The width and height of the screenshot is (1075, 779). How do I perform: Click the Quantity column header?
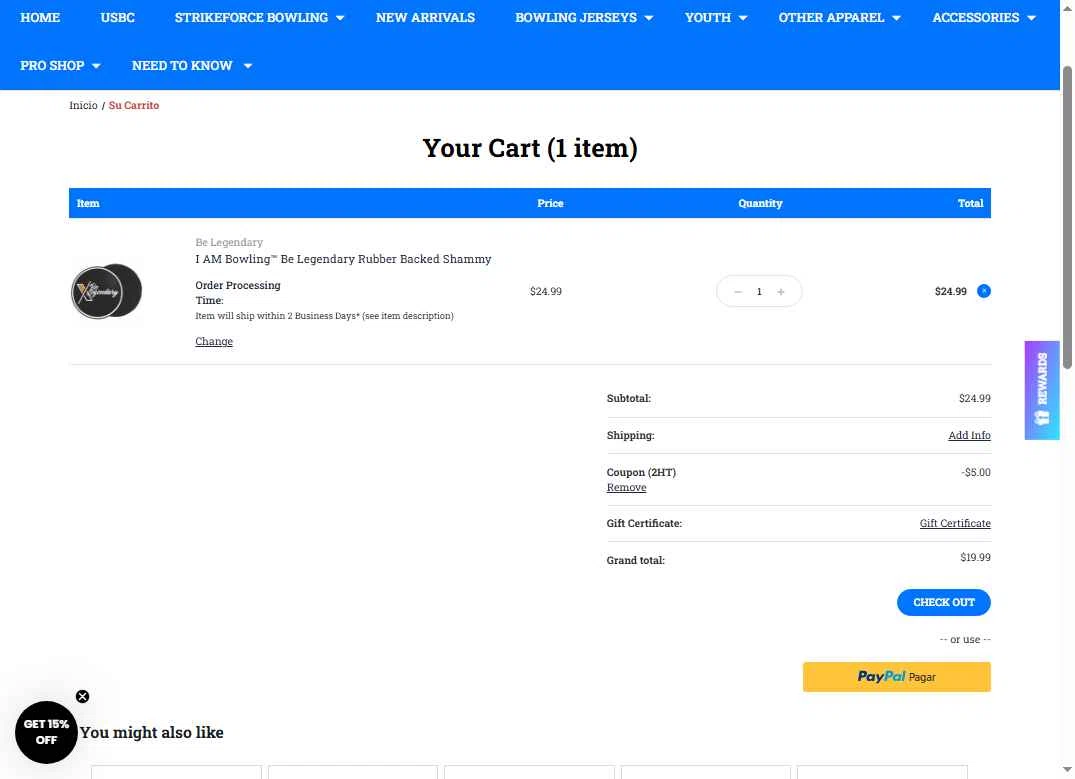(x=760, y=203)
